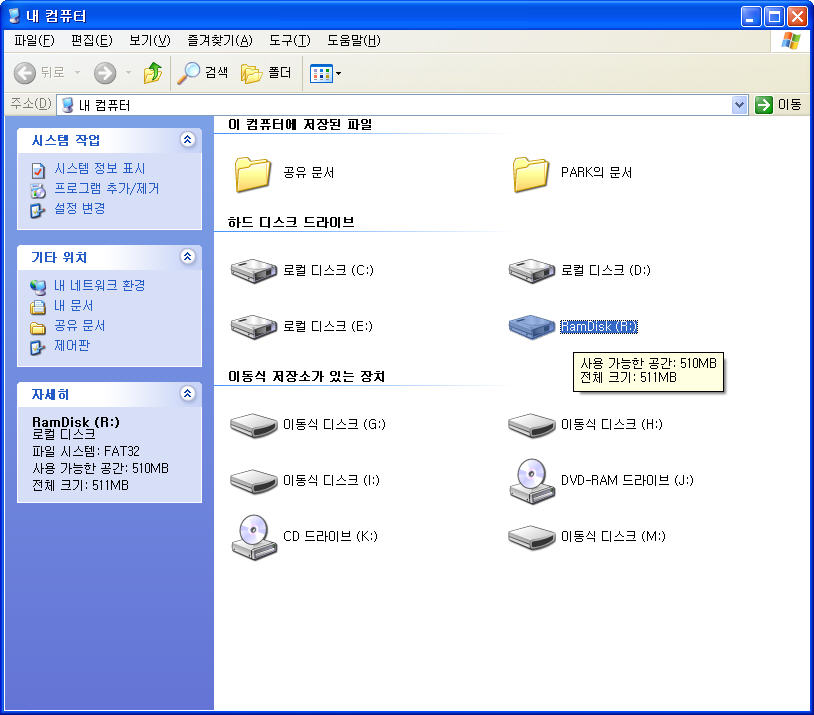Click the 로컬 디스크 (C:) label text
The width and height of the screenshot is (814, 715).
tap(329, 271)
